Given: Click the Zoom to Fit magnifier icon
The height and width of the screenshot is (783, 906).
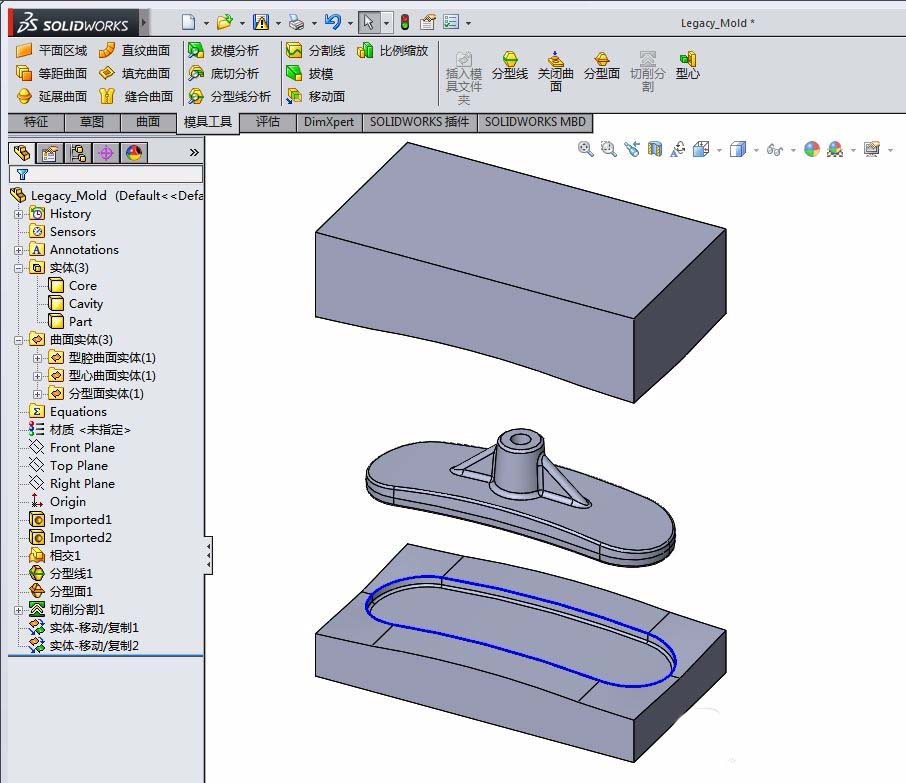Looking at the screenshot, I should tap(586, 149).
